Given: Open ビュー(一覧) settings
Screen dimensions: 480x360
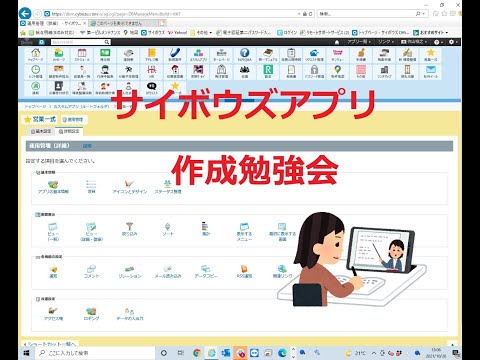Looking at the screenshot, I should tap(53, 232).
